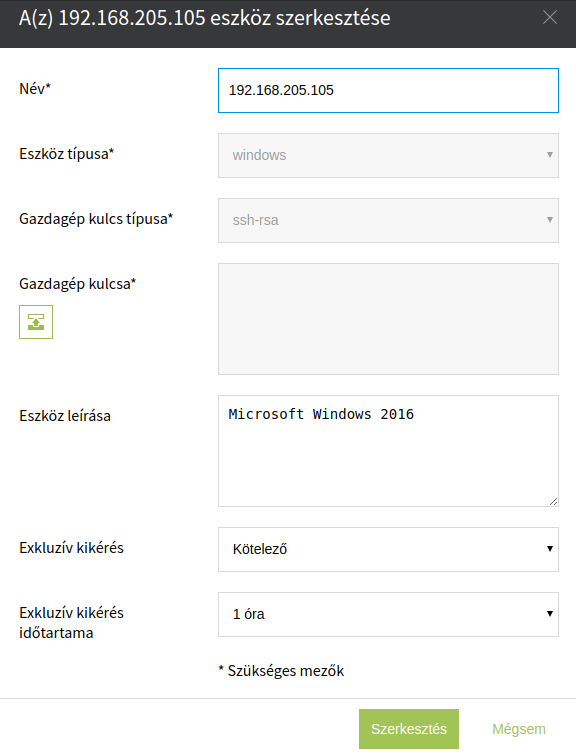Click the Microsoft Windows 2016 description text
The height and width of the screenshot is (756, 576).
point(321,414)
